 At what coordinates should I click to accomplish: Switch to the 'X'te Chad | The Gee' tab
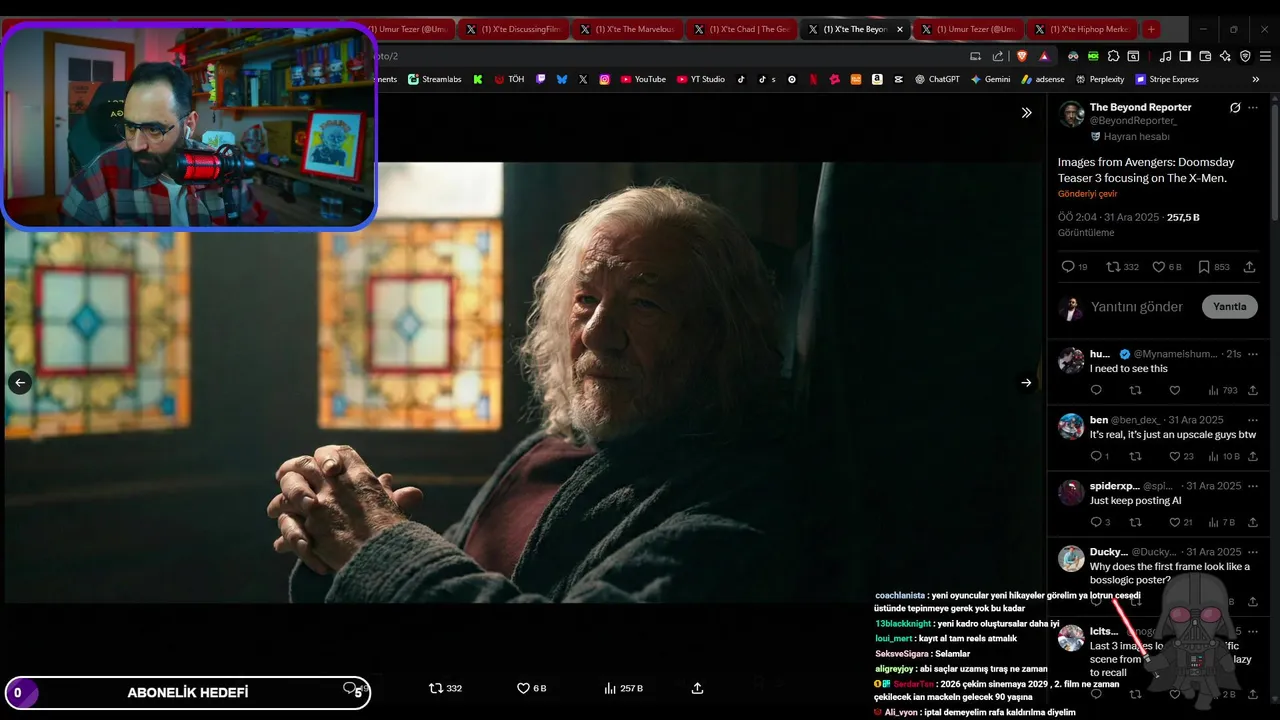741,29
